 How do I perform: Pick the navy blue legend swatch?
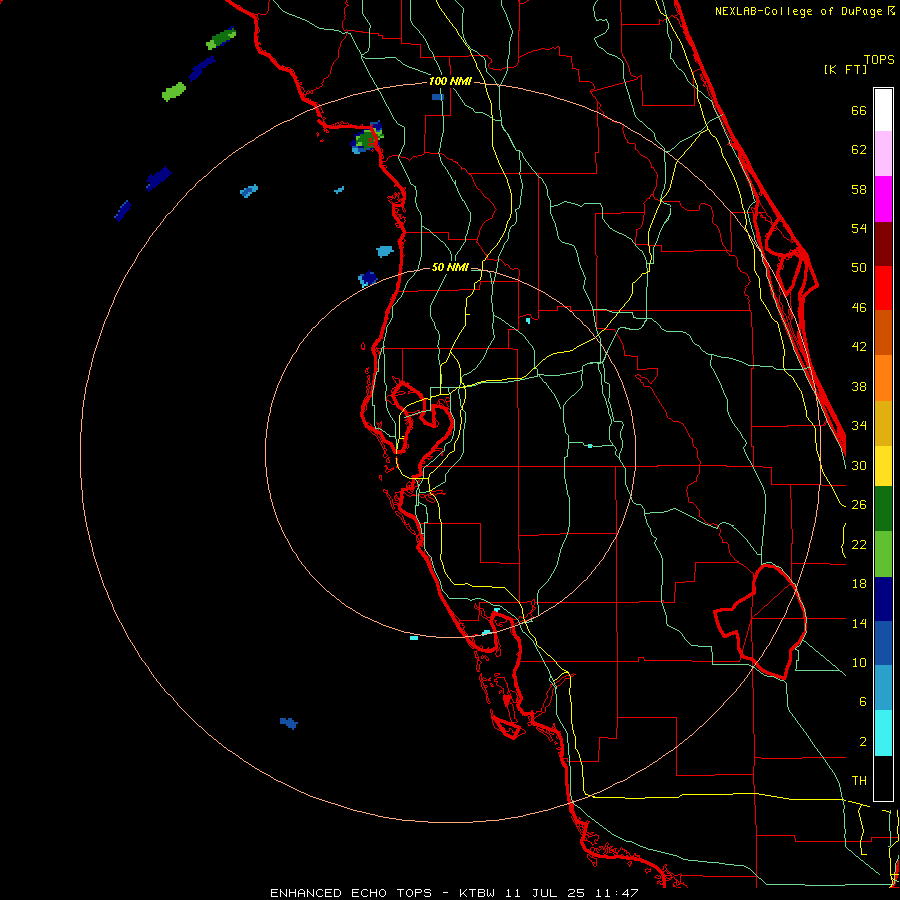click(883, 599)
